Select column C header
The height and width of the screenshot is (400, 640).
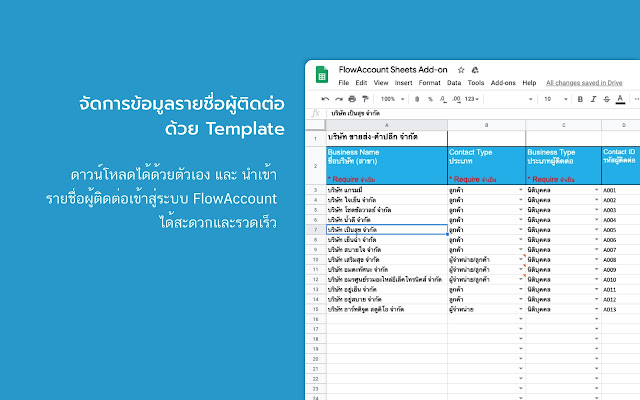point(564,125)
